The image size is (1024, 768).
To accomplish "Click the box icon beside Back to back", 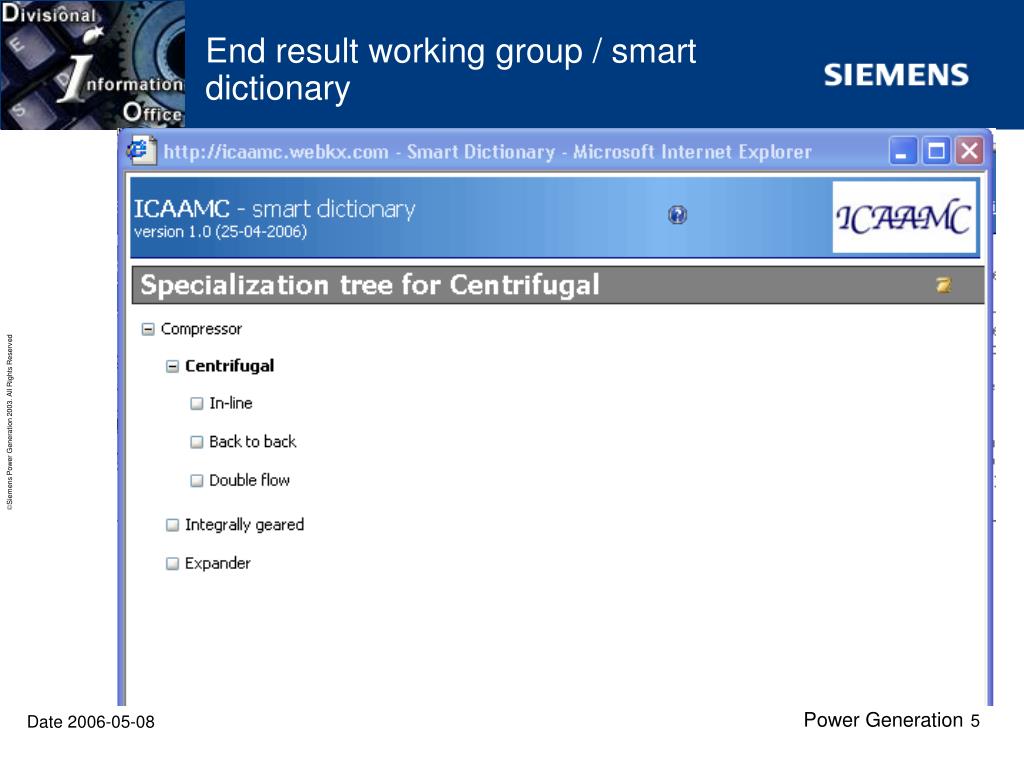I will coord(197,442).
